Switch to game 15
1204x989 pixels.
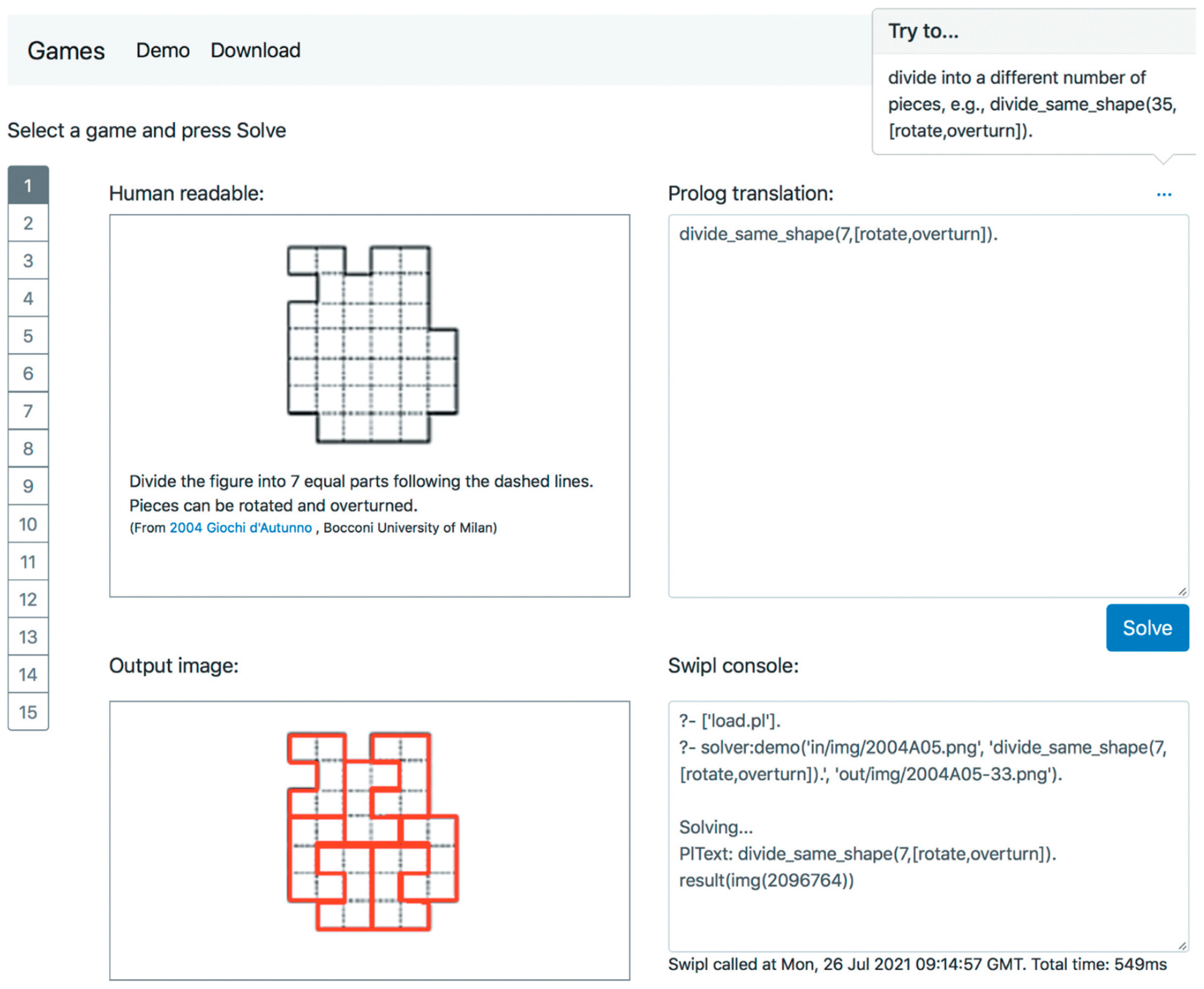click(x=28, y=712)
